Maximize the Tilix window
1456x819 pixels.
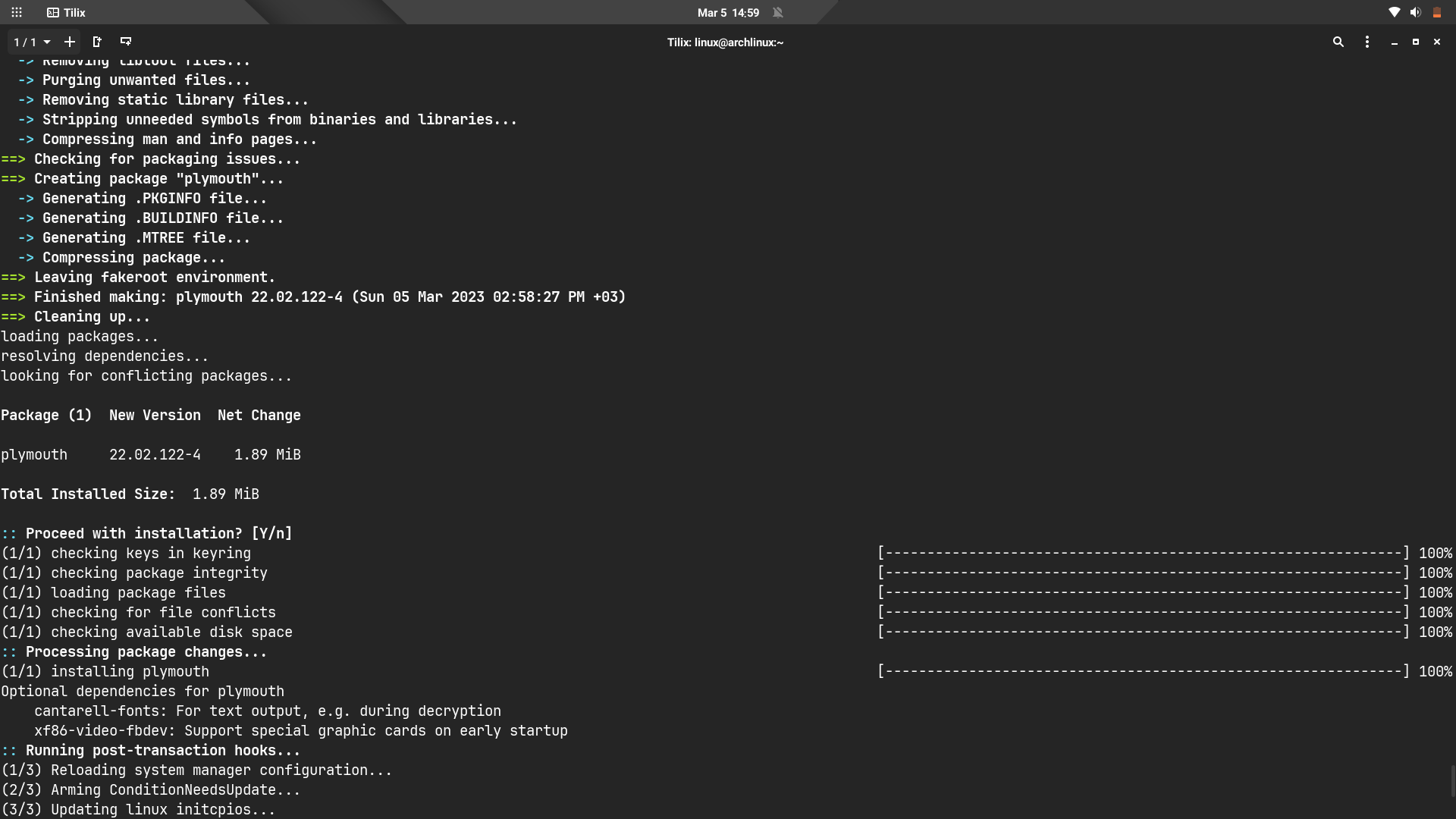(x=1415, y=42)
